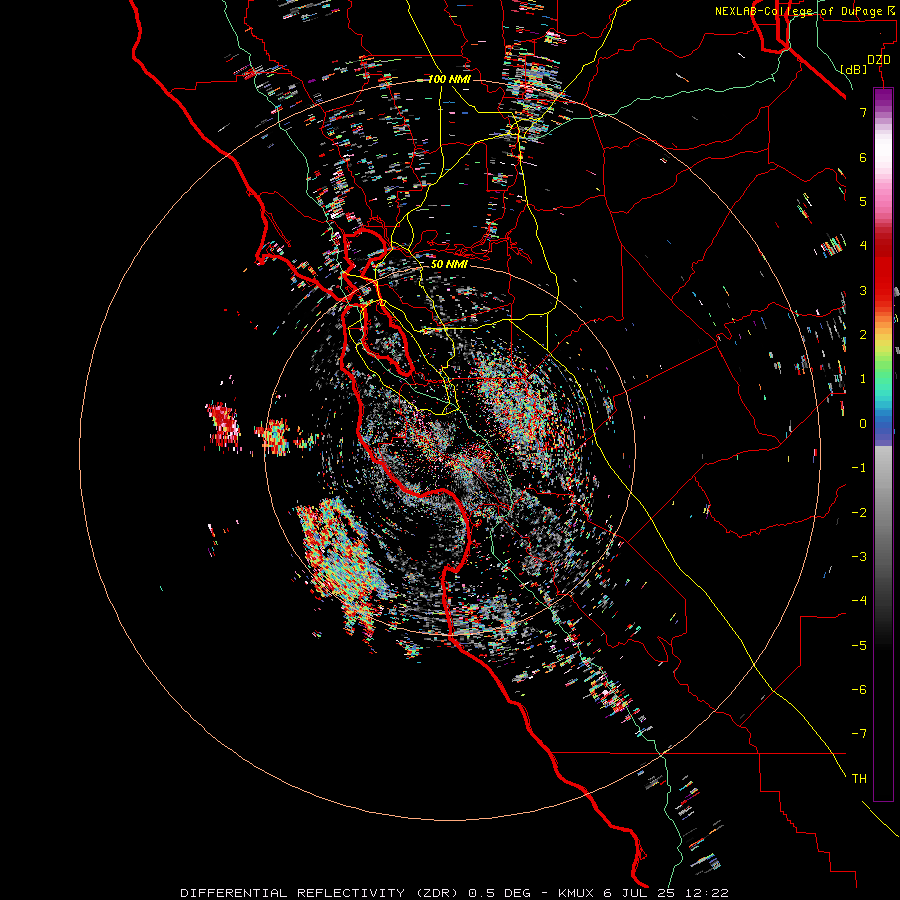Click the TH threshold label on colorbar
Image resolution: width=900 pixels, height=900 pixels.
(859, 778)
